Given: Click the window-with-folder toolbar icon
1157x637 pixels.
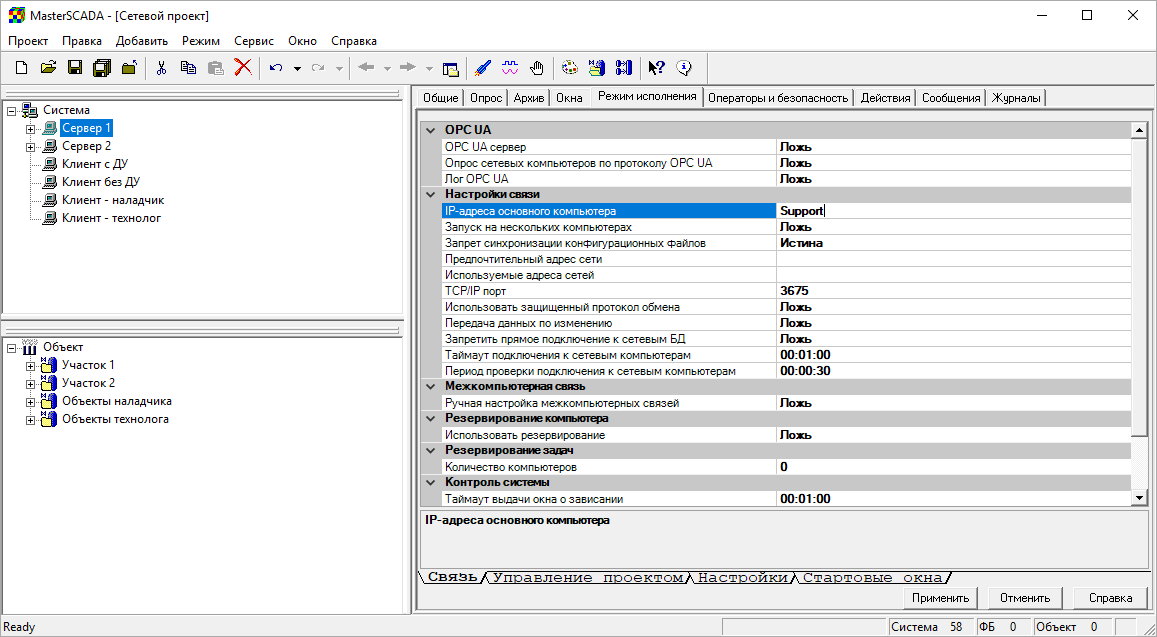Looking at the screenshot, I should 450,69.
